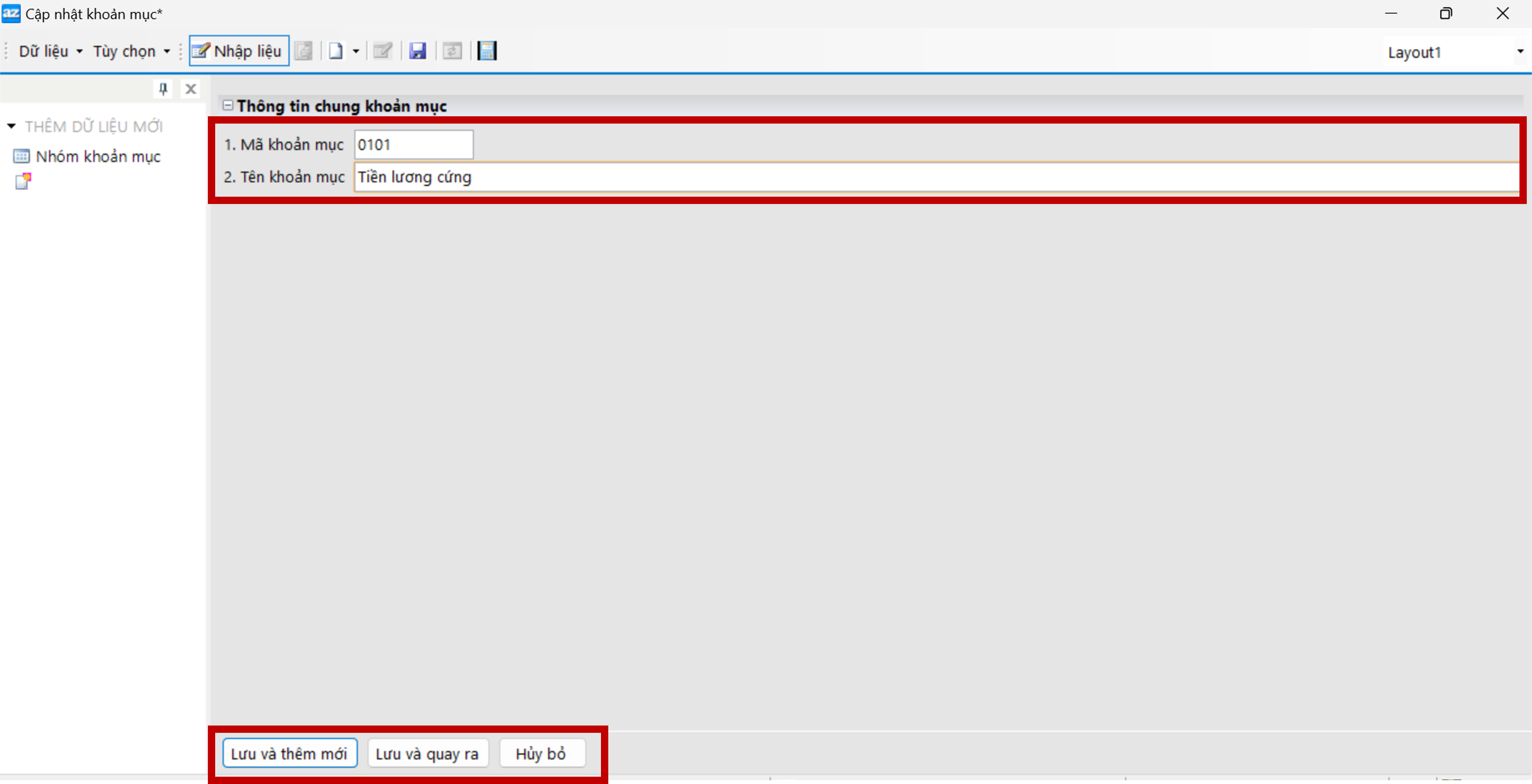Click the greyed-out refresh icon in toolbar
The width and height of the screenshot is (1532, 784).
452,51
